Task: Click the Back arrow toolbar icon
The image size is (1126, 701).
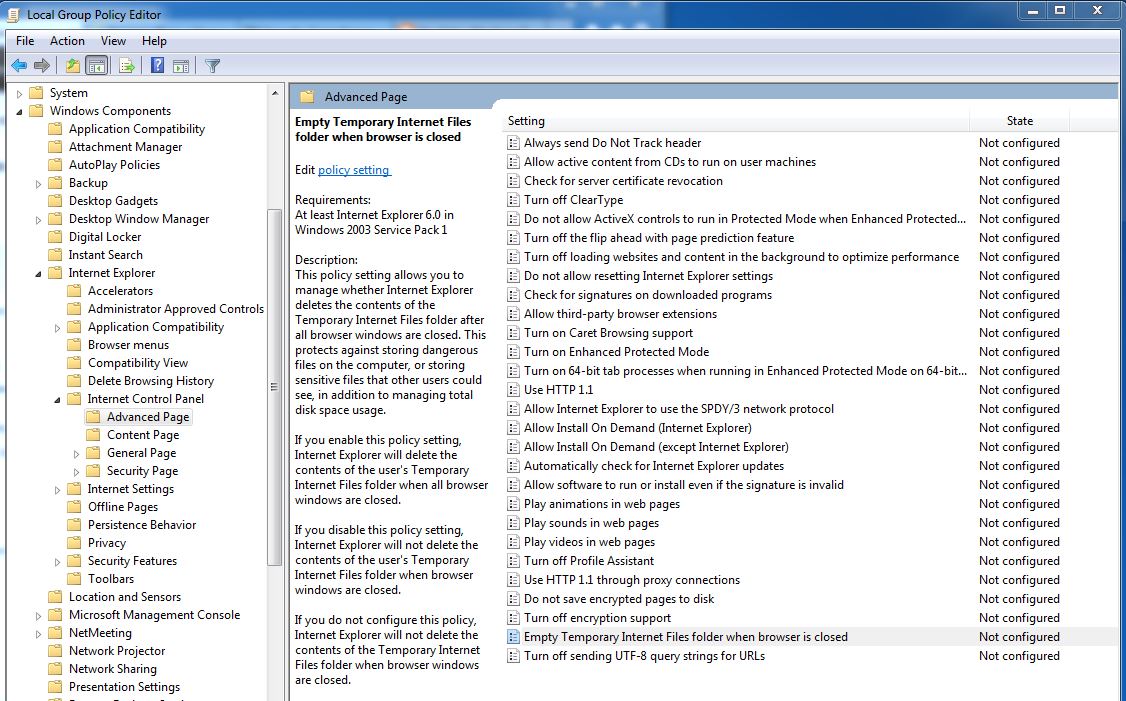Action: click(19, 66)
